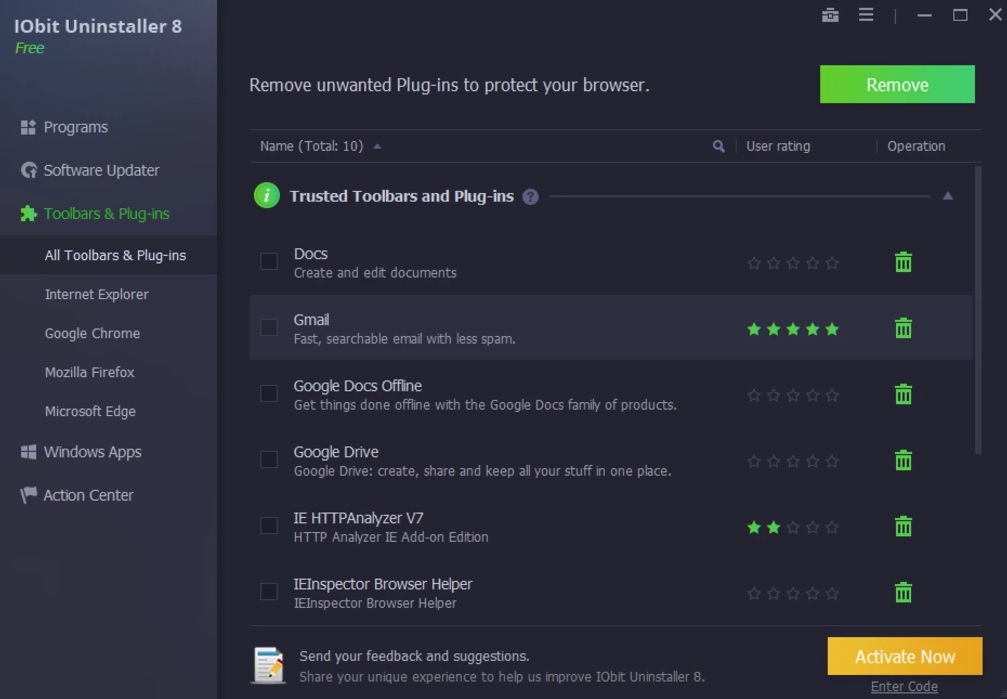This screenshot has width=1007, height=699.
Task: Show Microsoft Edge plug-ins
Action: 90,412
